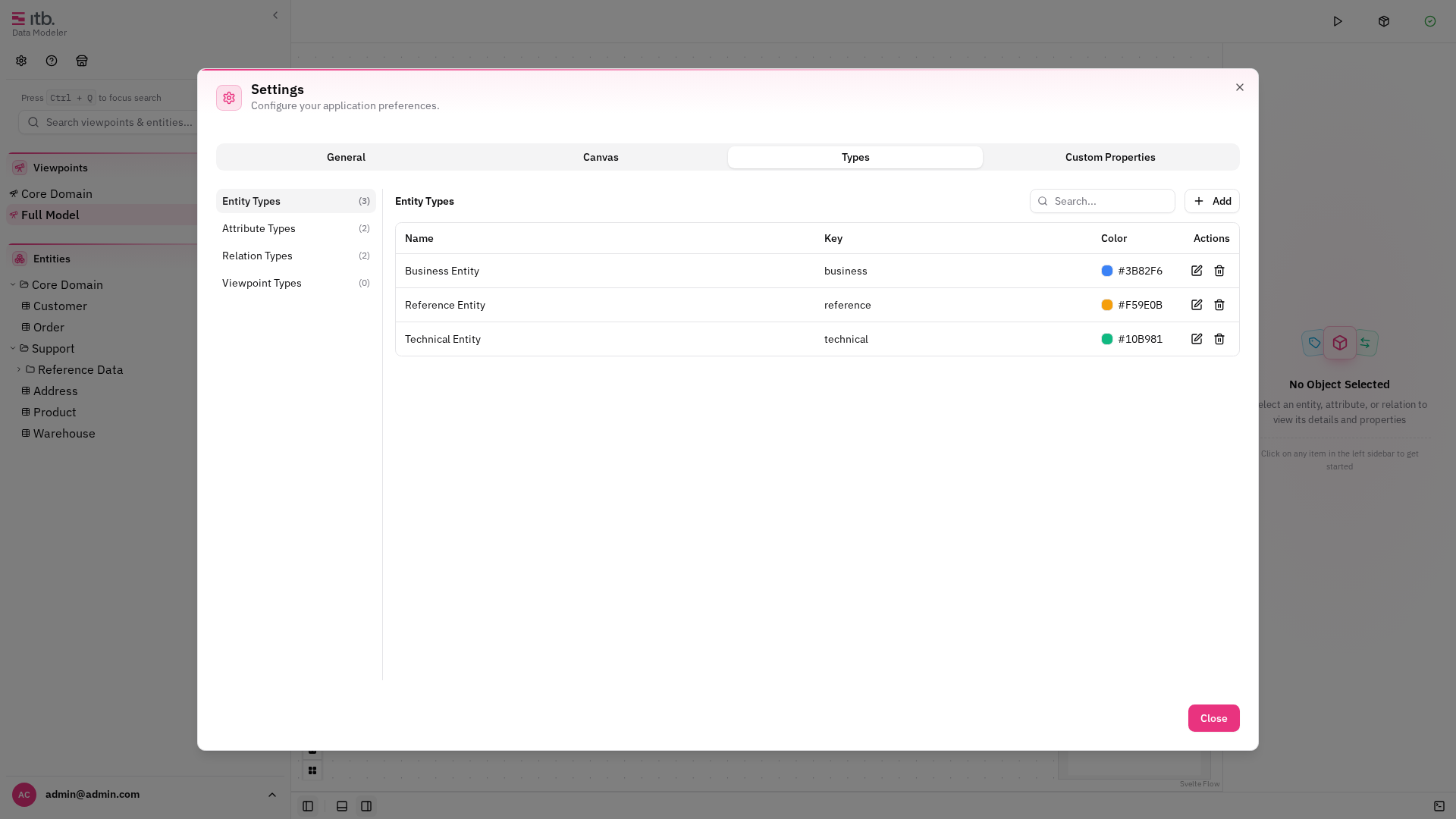Click the orange #F59E0B color swatch
The height and width of the screenshot is (819, 1456).
click(x=1107, y=305)
